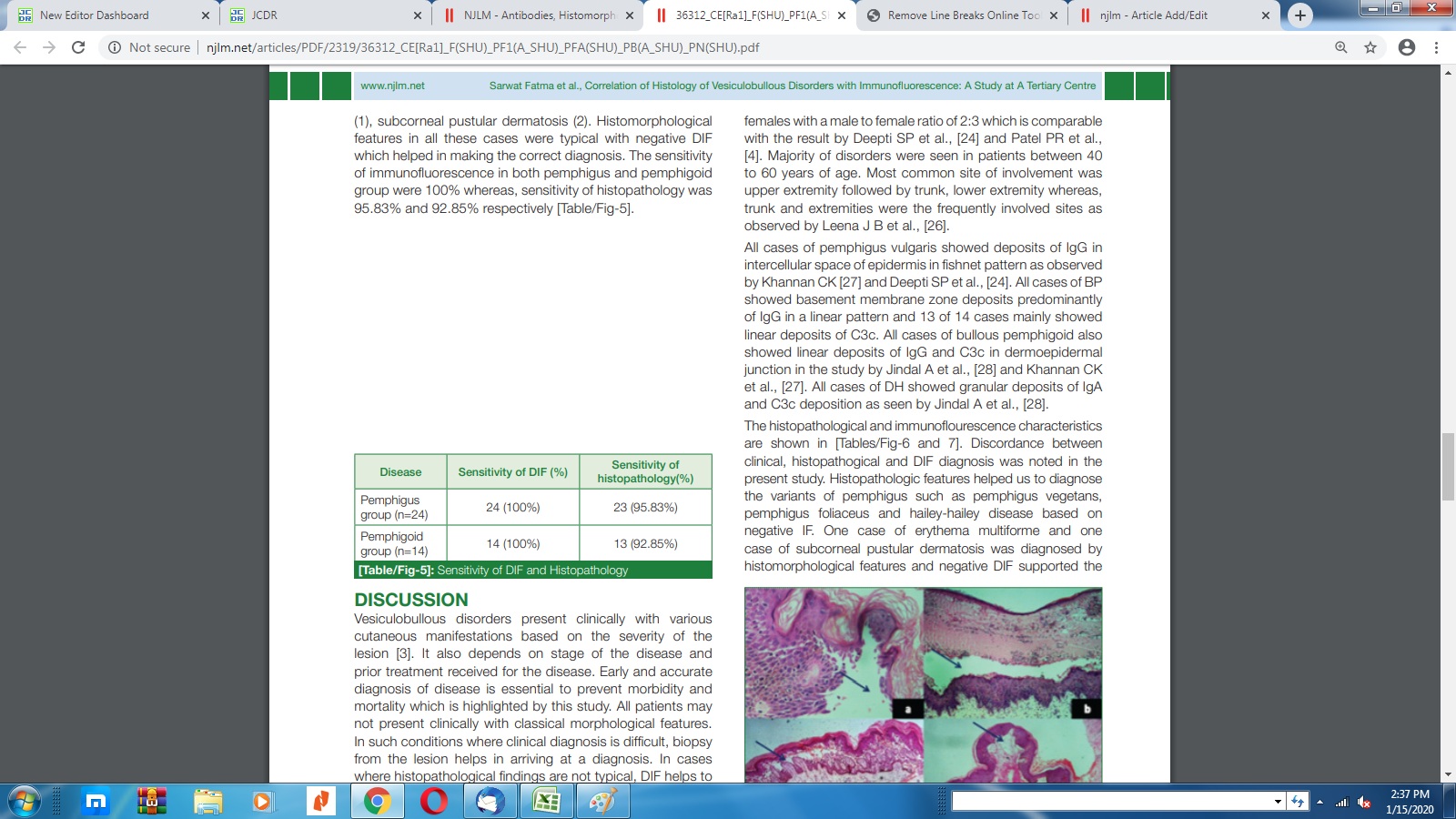Screen dimensions: 1456x819
Task: Go forward using the browser forward arrow
Action: [49, 47]
